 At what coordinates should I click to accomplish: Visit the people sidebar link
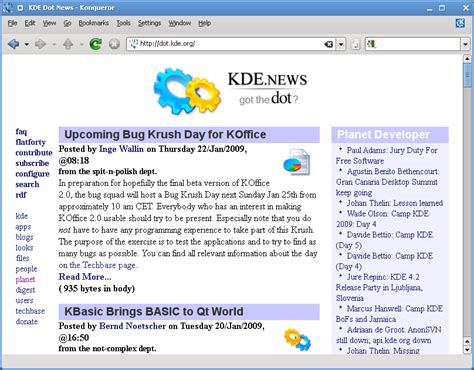(26, 269)
